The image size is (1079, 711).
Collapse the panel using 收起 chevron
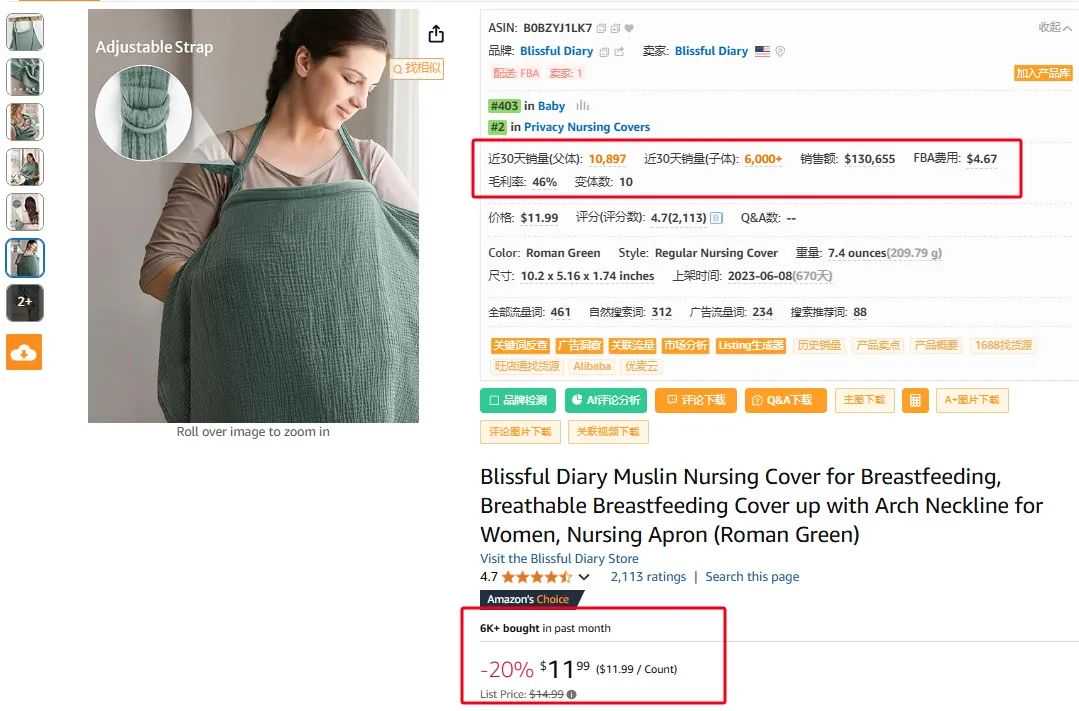1055,28
